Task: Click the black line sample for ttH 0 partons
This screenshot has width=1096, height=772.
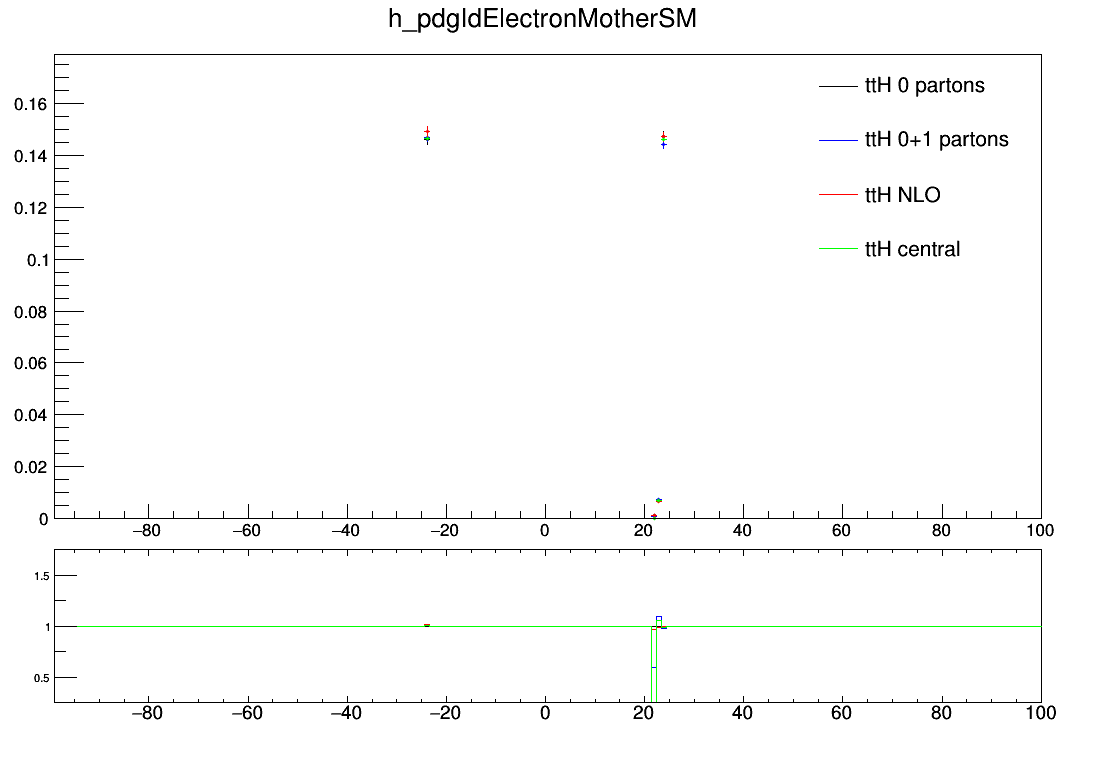Action: tap(838, 86)
